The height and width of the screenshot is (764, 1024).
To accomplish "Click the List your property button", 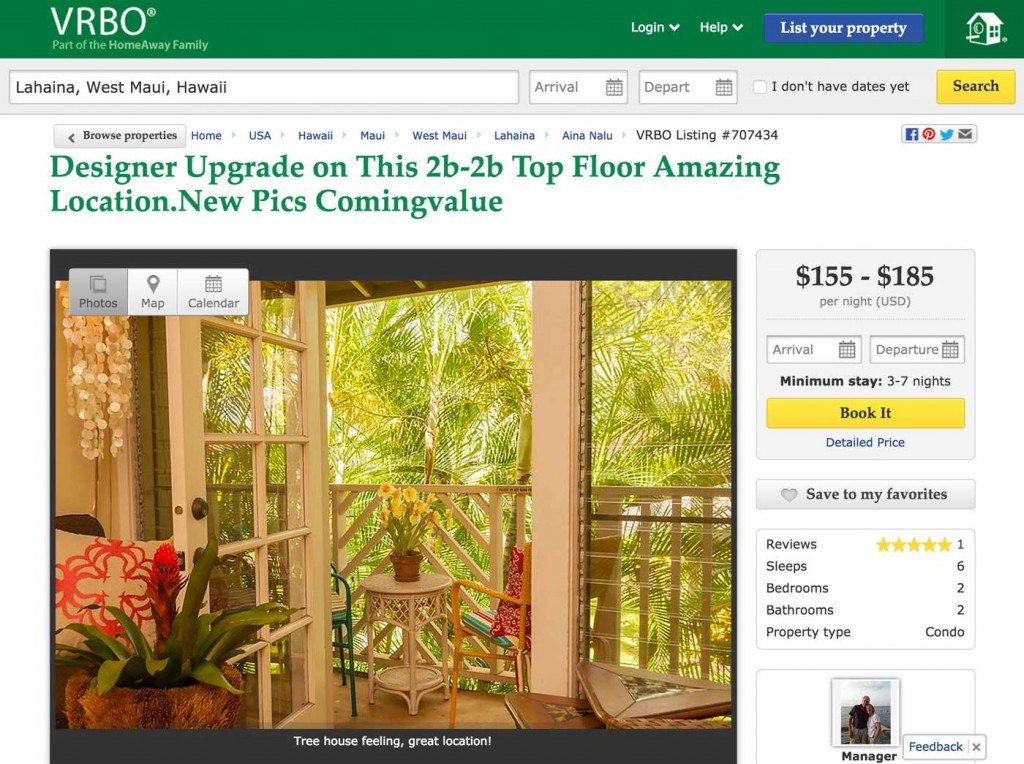I will (x=843, y=28).
